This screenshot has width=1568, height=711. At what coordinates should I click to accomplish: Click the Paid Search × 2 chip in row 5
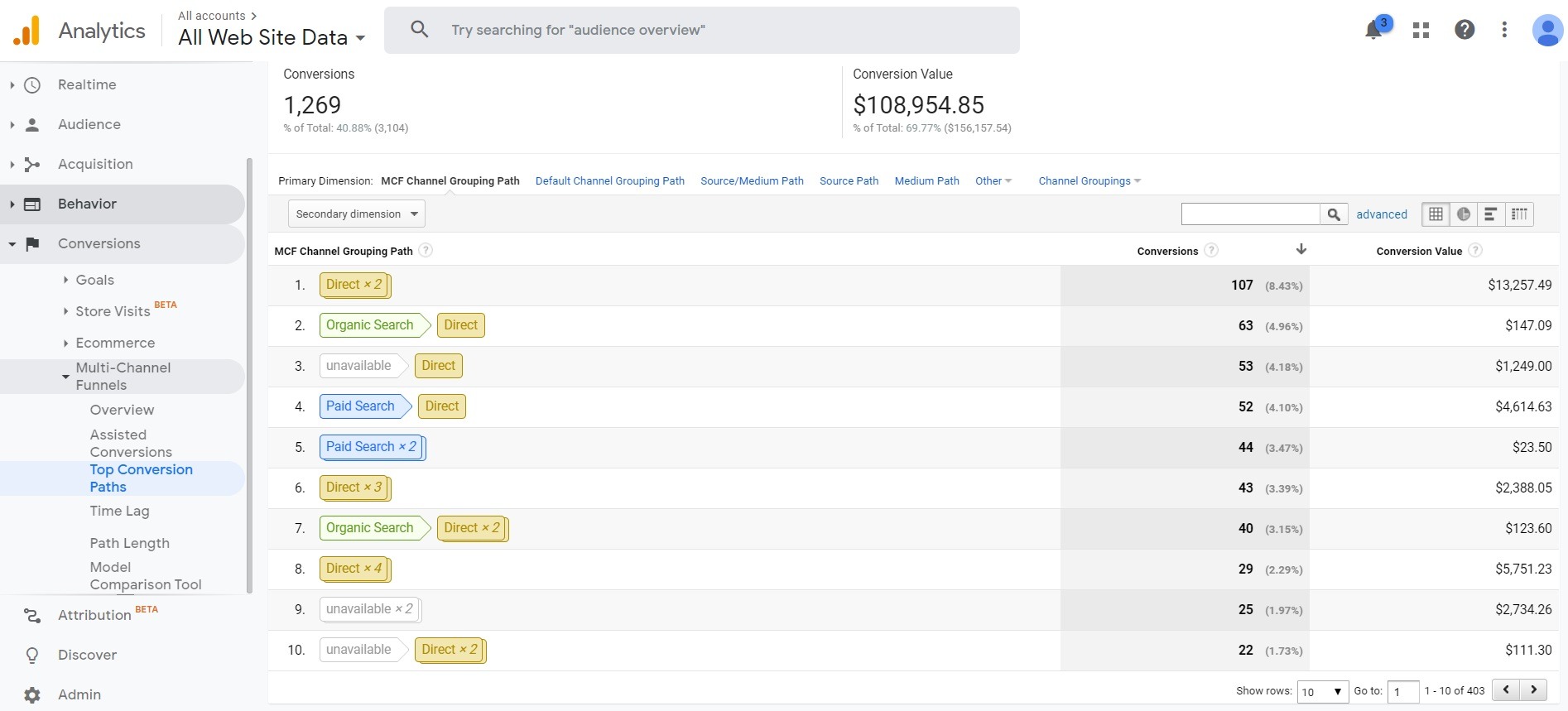pyautogui.click(x=372, y=447)
